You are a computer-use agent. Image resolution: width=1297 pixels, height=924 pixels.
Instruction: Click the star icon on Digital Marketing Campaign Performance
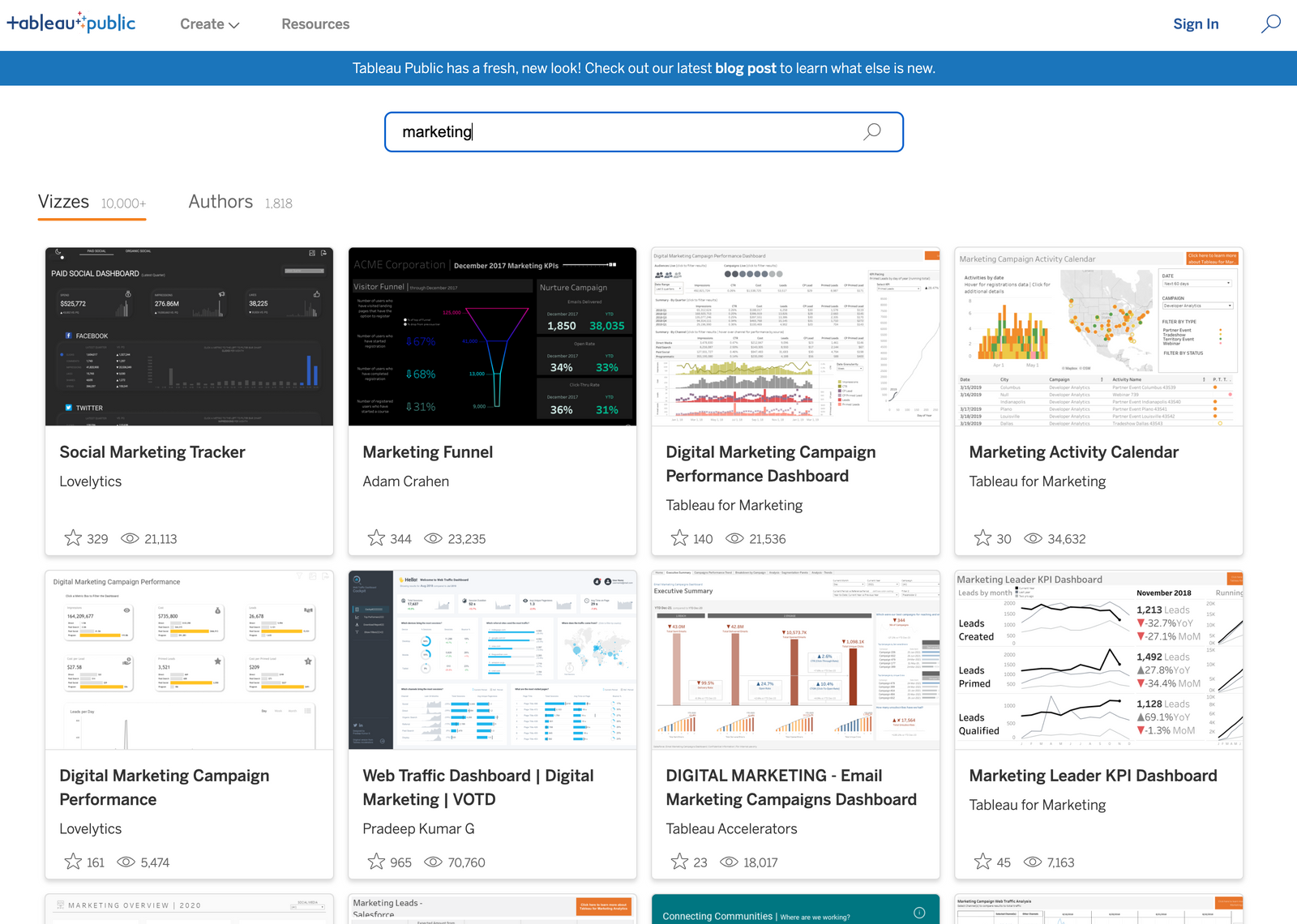72,862
